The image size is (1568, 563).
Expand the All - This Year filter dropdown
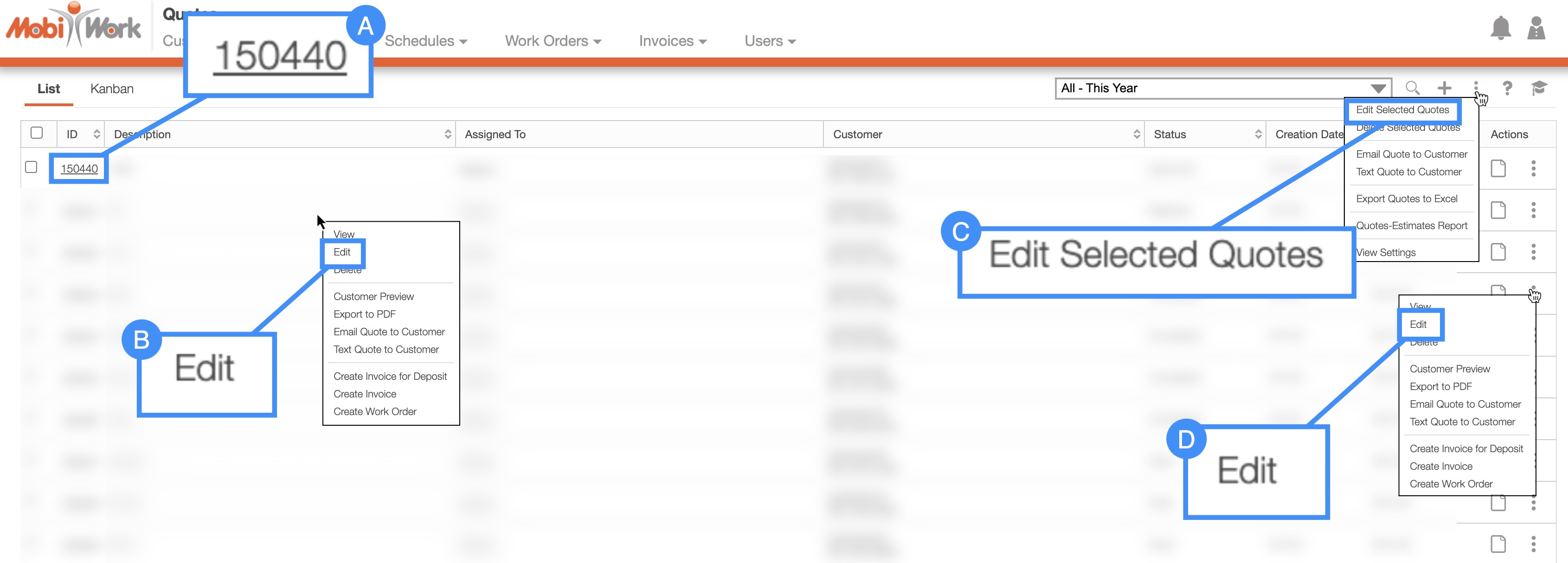[1378, 88]
